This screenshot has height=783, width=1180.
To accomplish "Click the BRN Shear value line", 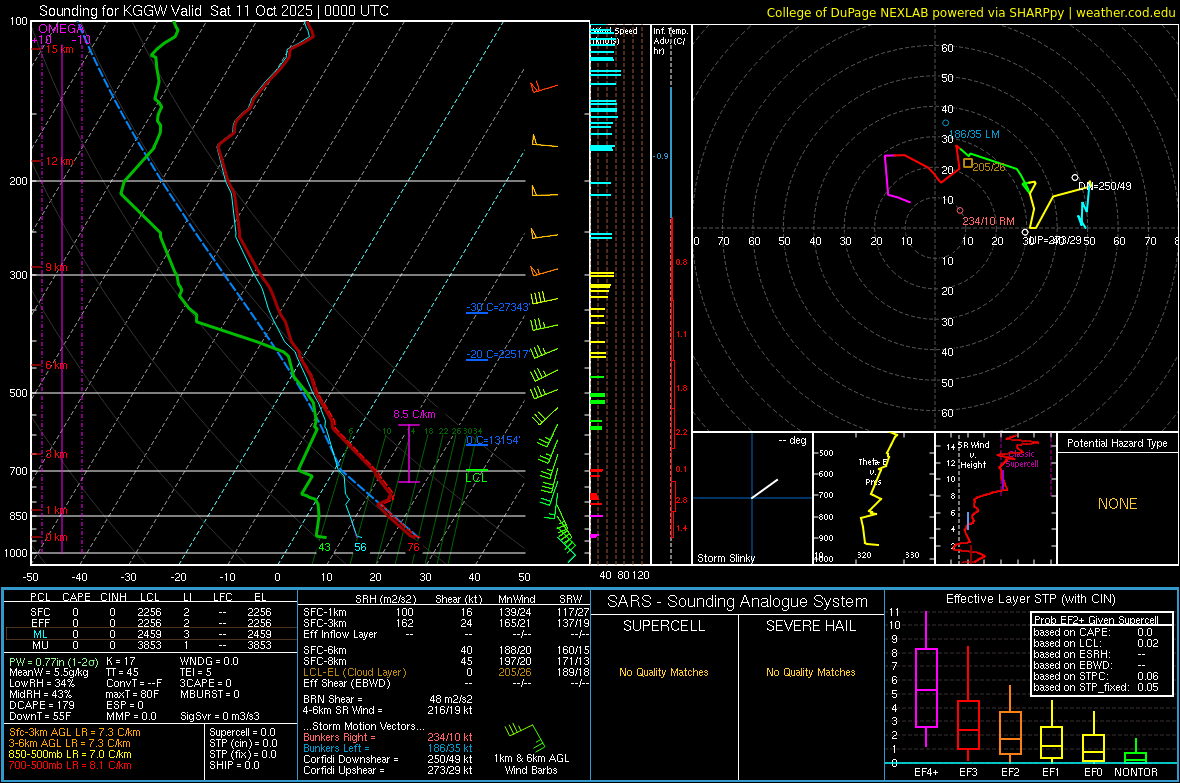I will (388, 699).
